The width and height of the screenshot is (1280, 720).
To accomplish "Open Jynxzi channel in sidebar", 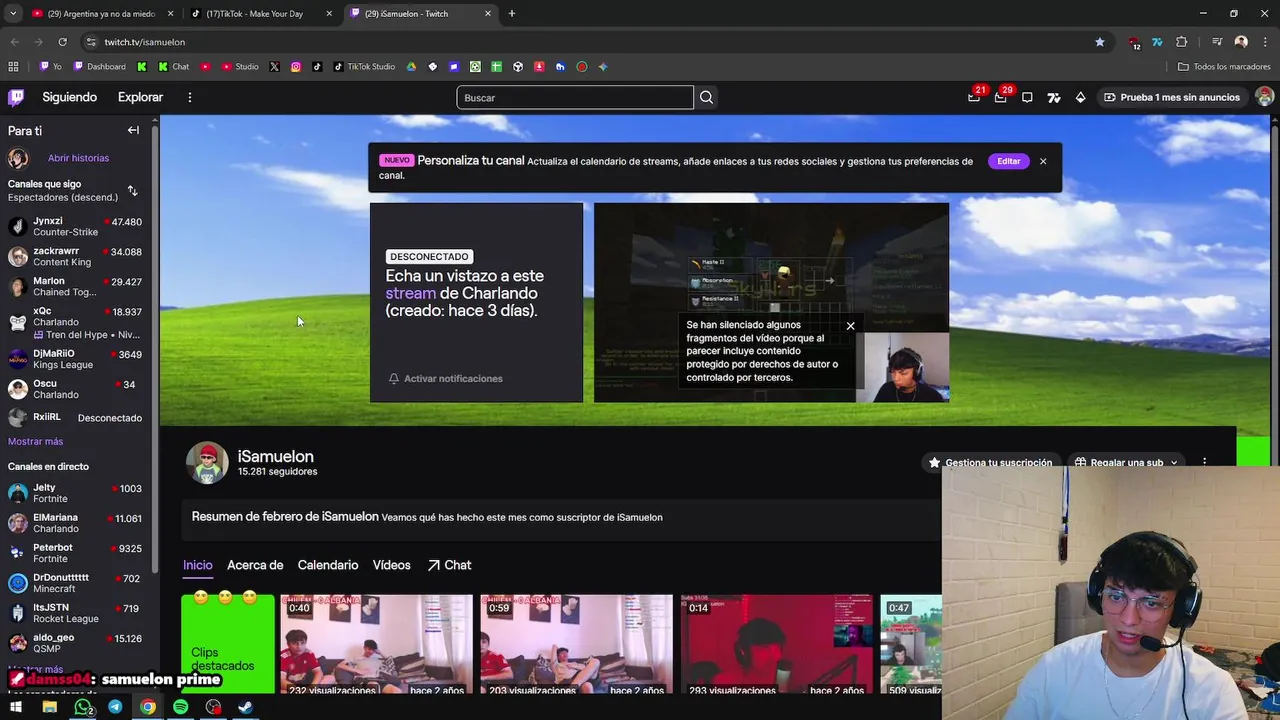I will (75, 226).
